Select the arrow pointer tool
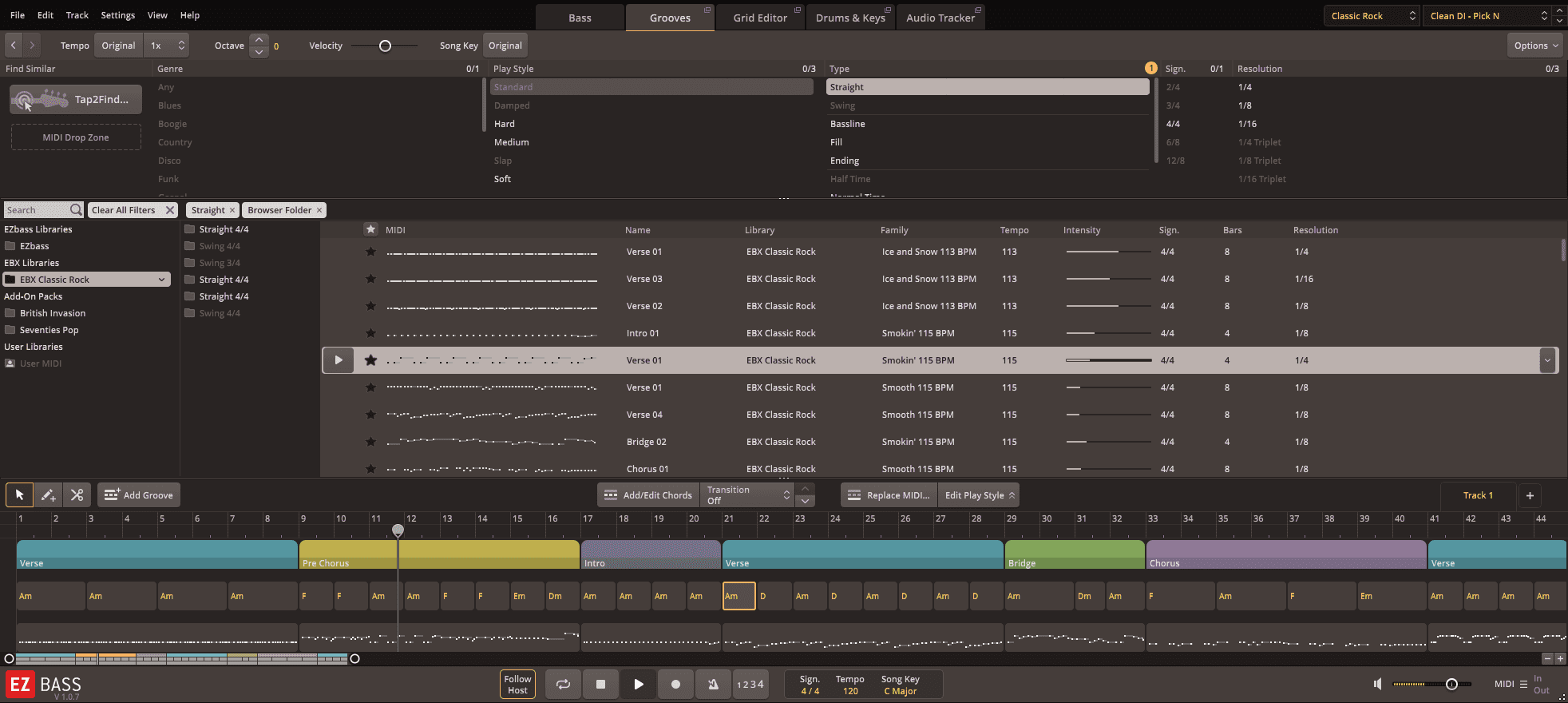 (x=19, y=495)
